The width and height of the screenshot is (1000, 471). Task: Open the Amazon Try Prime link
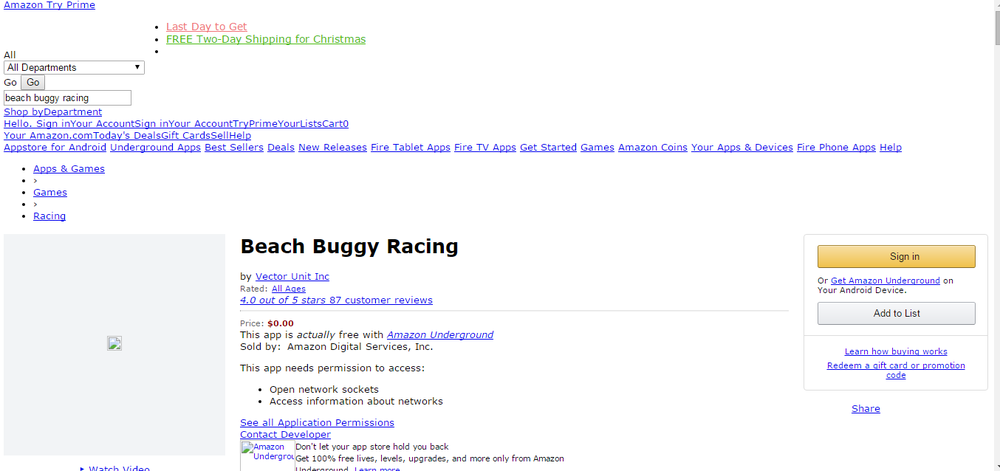(49, 5)
